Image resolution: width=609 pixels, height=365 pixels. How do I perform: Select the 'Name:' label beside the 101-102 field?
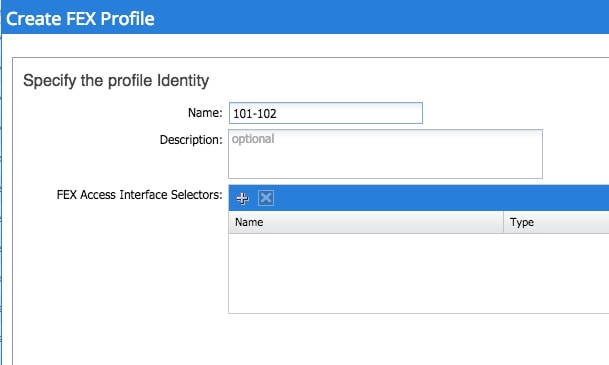point(205,113)
